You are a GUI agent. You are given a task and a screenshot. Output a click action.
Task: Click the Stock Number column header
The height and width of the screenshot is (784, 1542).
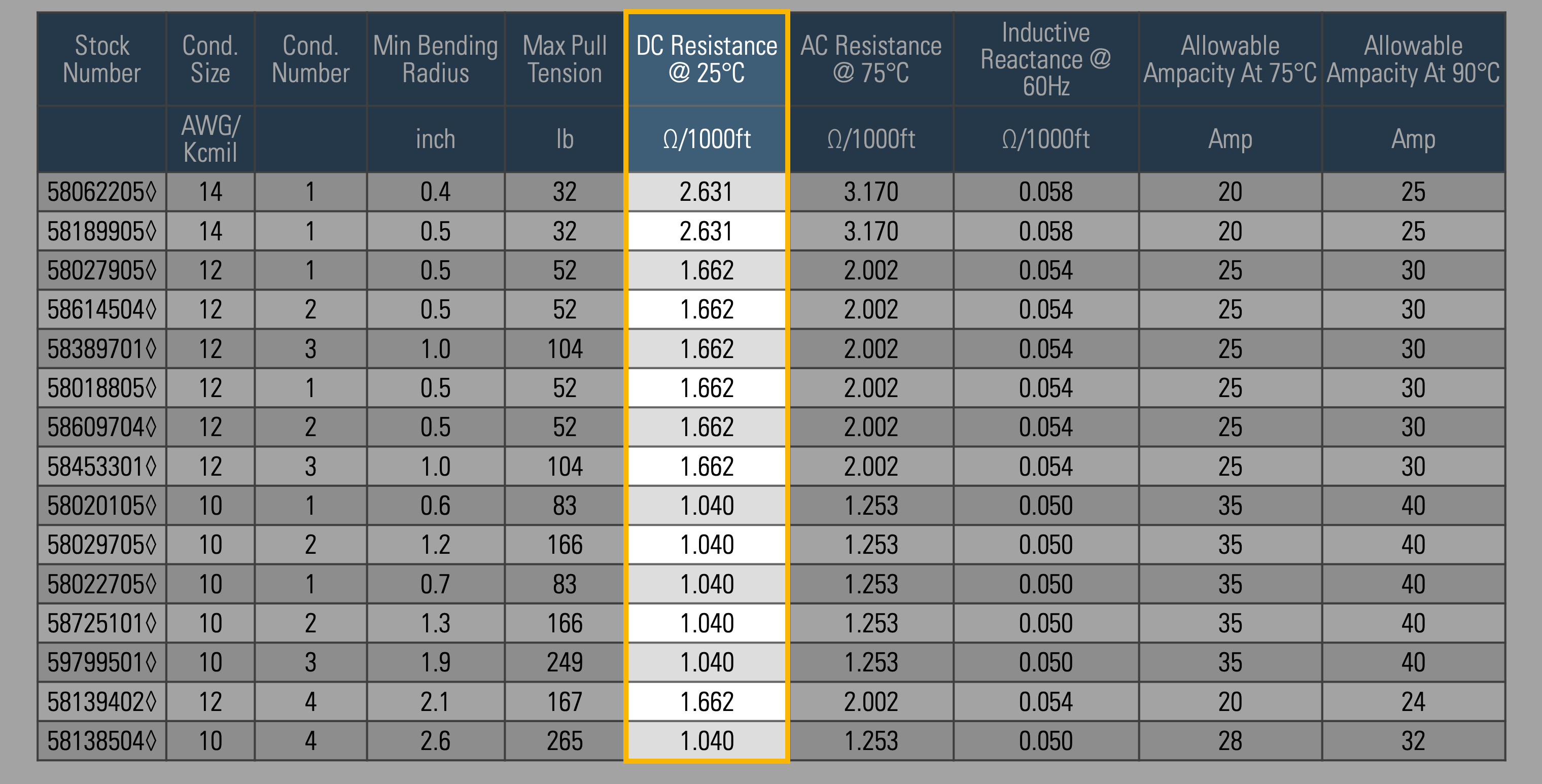point(102,59)
